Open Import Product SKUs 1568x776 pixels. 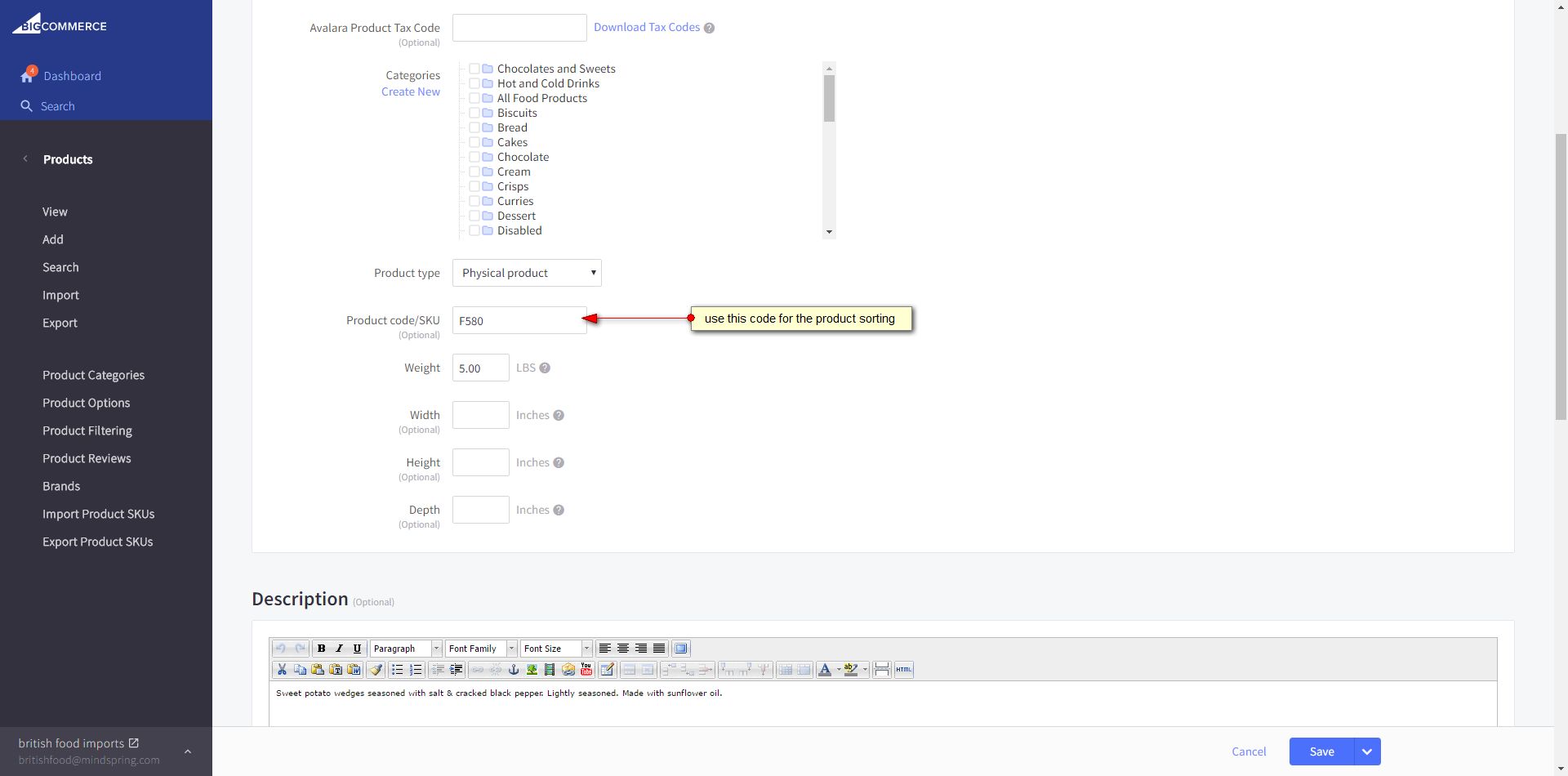coord(98,514)
